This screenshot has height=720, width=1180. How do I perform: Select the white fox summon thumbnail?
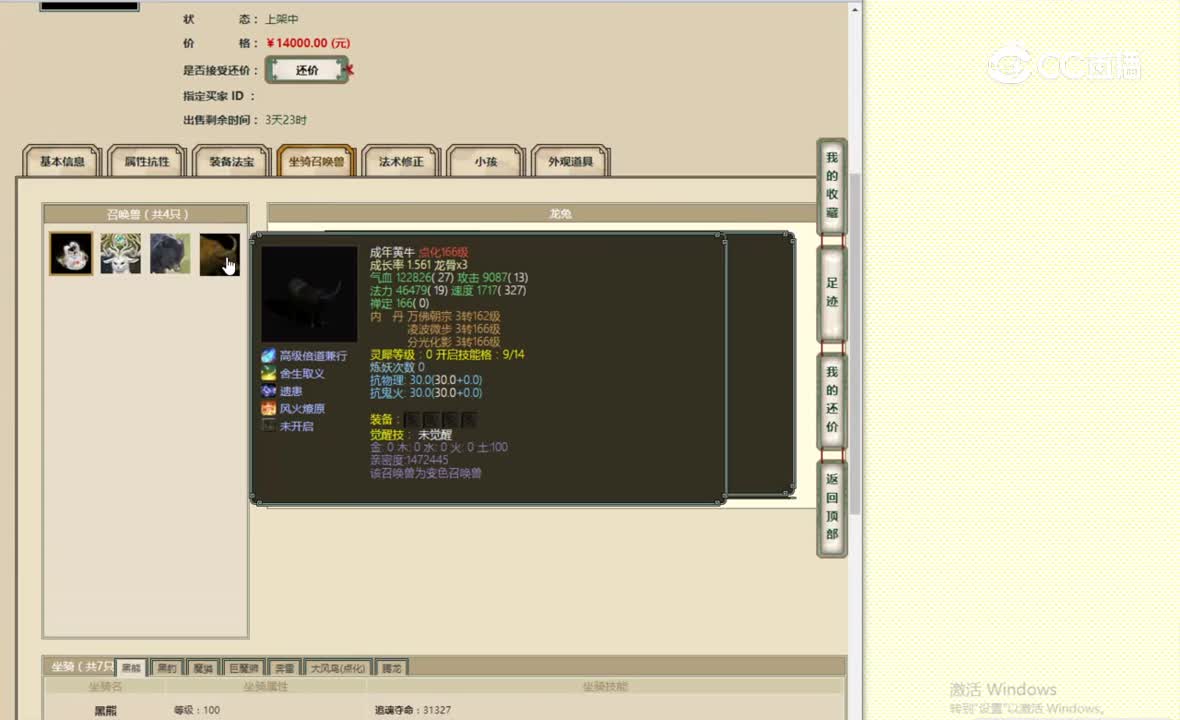71,254
